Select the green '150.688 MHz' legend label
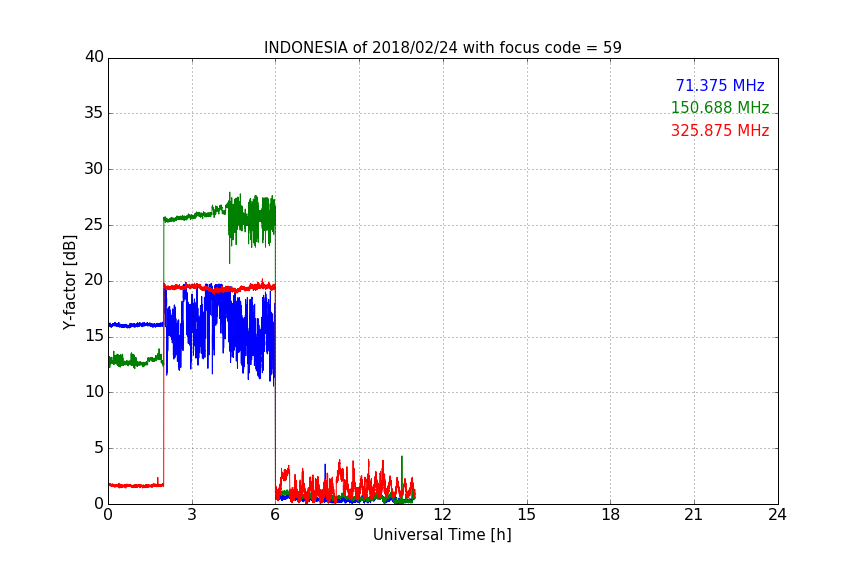 point(720,107)
